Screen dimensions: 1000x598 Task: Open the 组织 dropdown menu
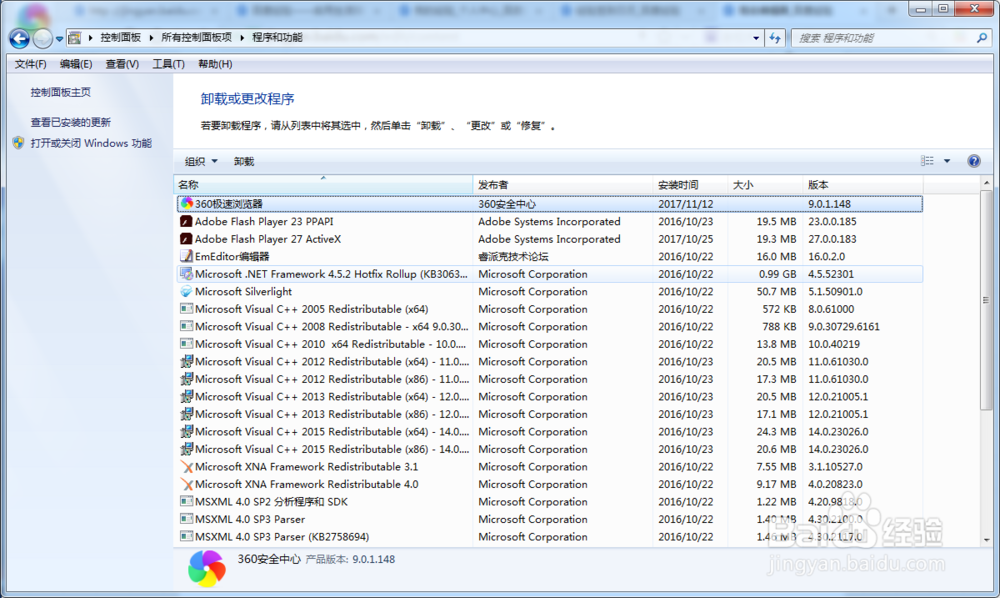(201, 161)
